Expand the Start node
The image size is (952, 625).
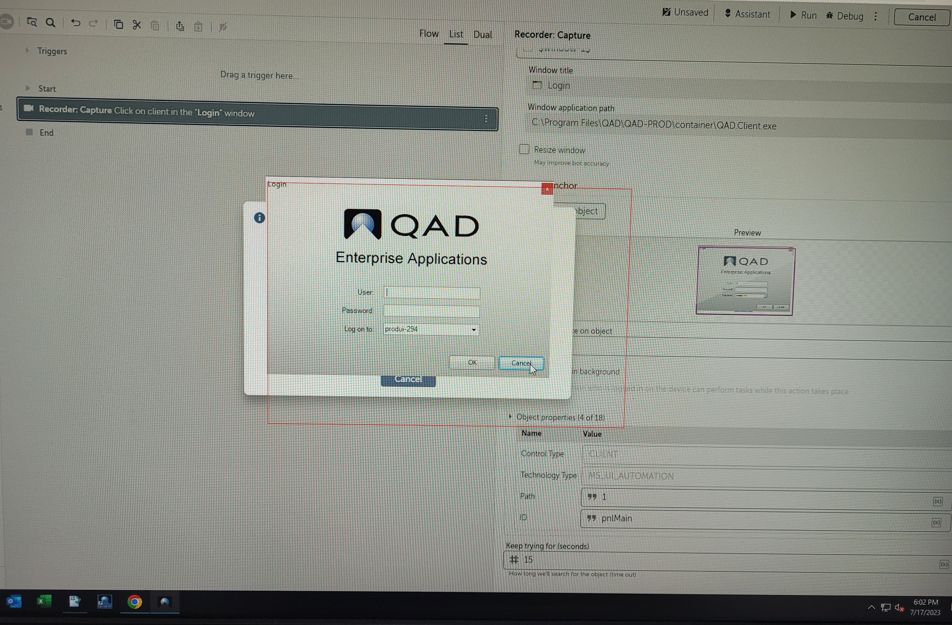click(x=27, y=88)
